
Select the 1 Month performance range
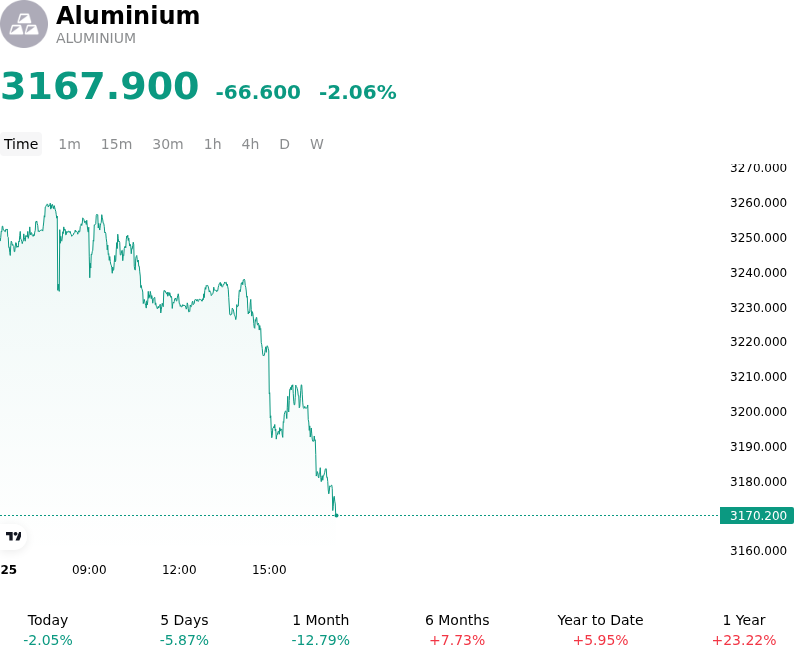pyautogui.click(x=320, y=630)
